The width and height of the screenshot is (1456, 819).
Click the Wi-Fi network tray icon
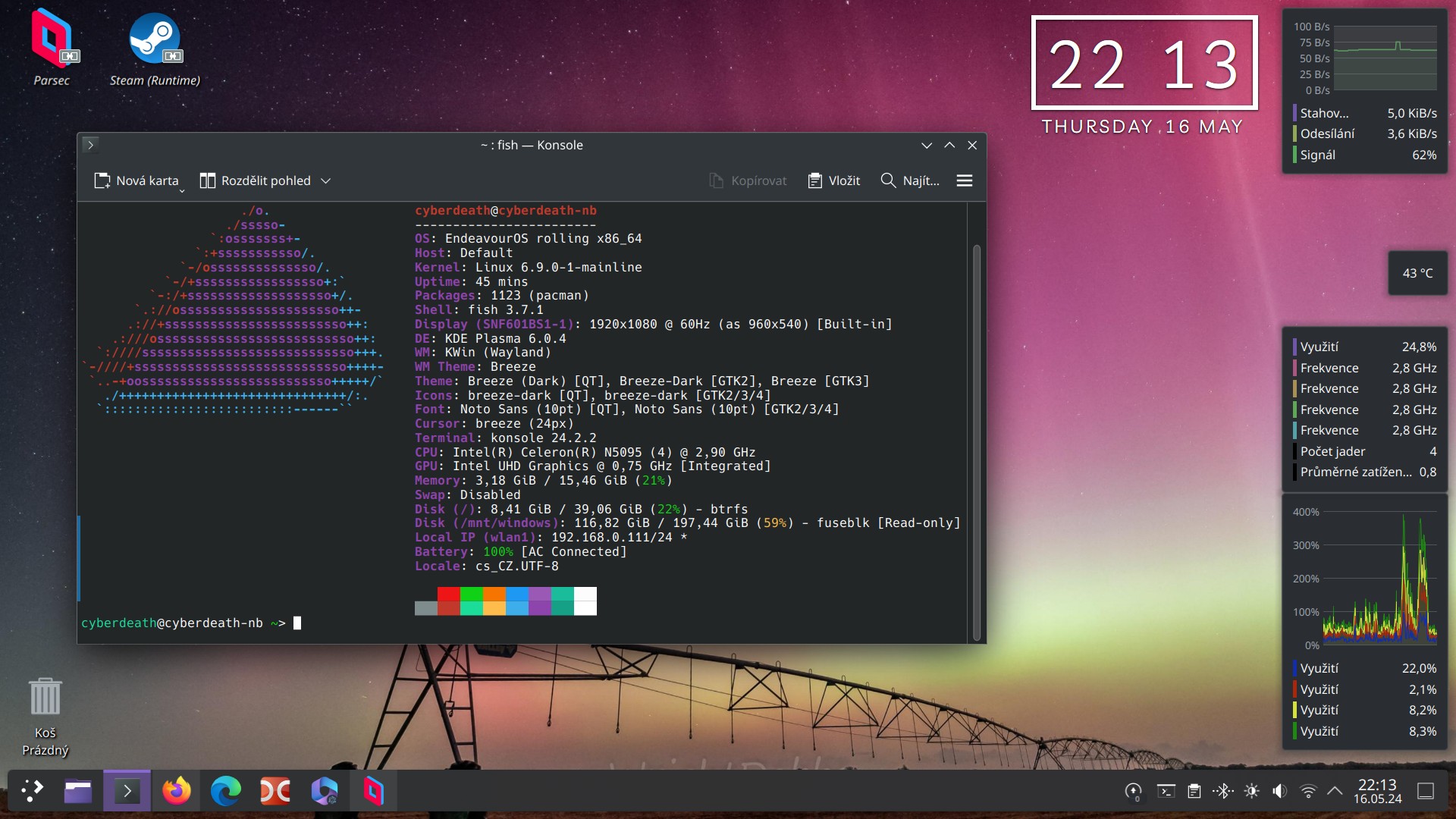tap(1307, 791)
